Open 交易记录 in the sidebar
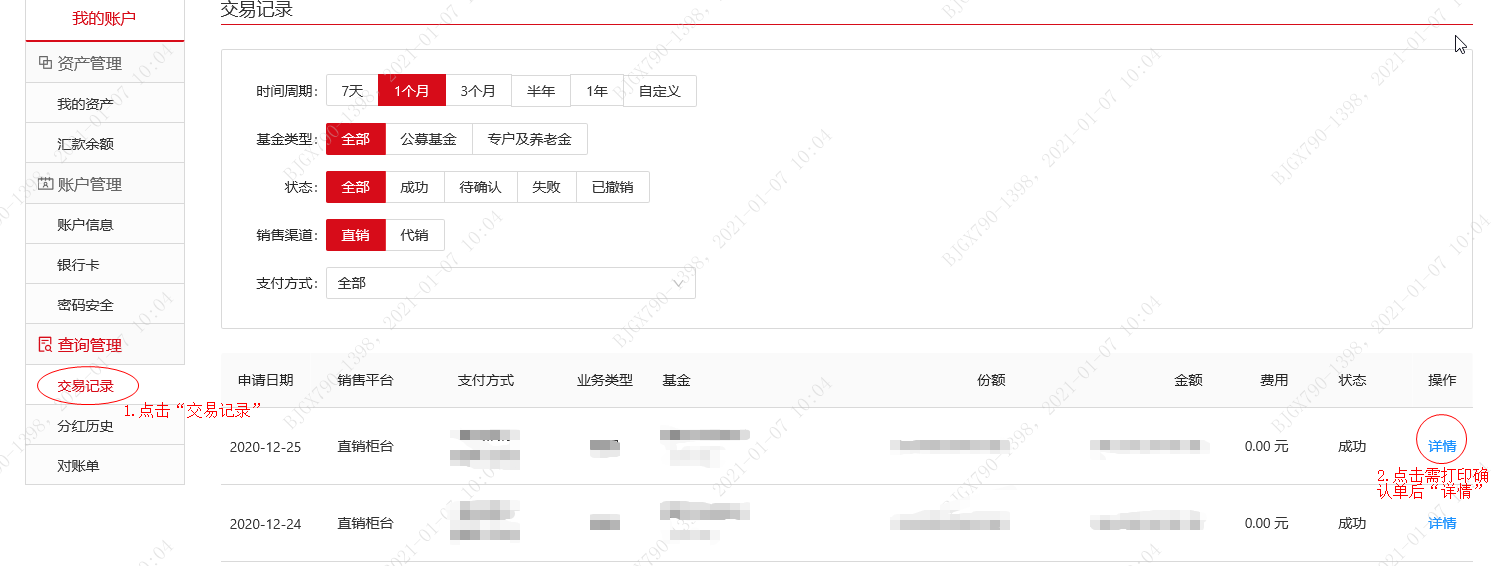This screenshot has width=1497, height=566. 86,386
